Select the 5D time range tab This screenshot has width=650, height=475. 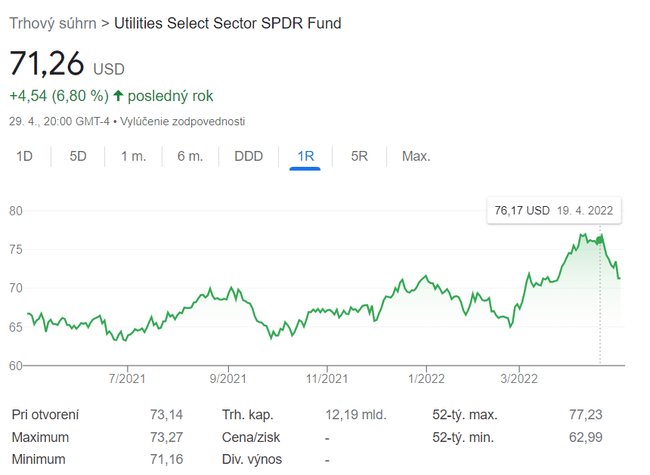pyautogui.click(x=78, y=156)
